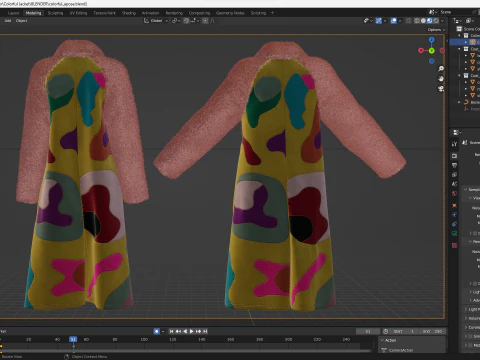Click the red X axis on navigation gizmo

421,51
